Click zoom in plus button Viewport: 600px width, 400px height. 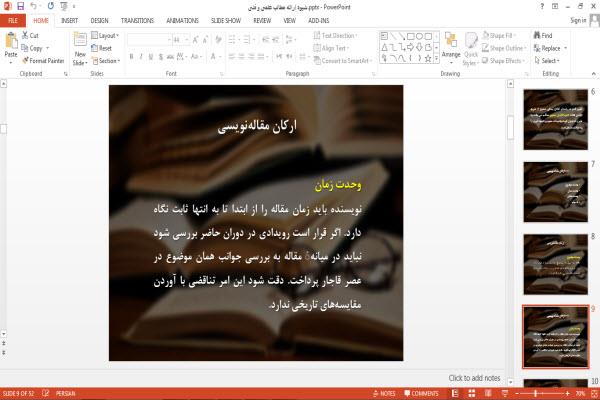click(567, 393)
